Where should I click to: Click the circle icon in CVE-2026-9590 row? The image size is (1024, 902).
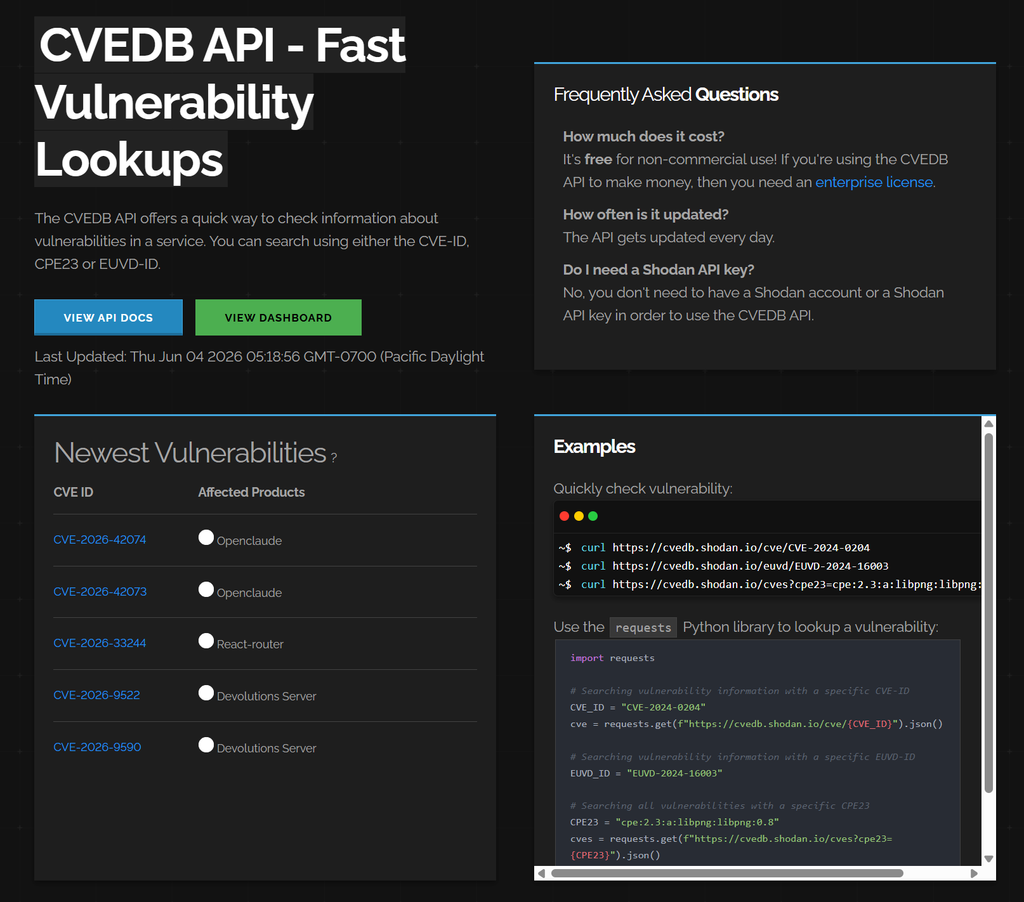click(206, 745)
